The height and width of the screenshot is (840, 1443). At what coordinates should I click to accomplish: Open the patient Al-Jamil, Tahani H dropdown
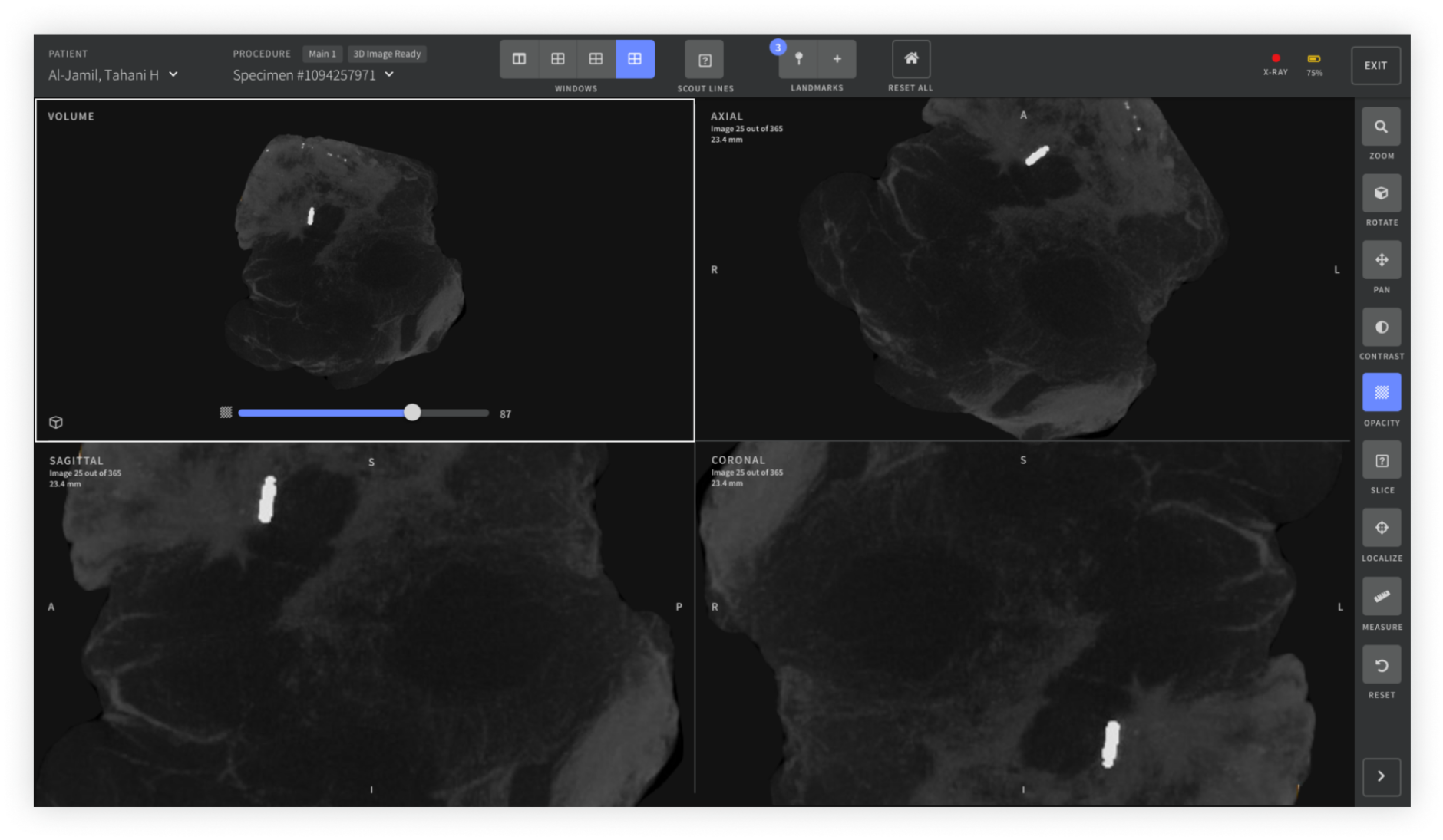coord(173,74)
